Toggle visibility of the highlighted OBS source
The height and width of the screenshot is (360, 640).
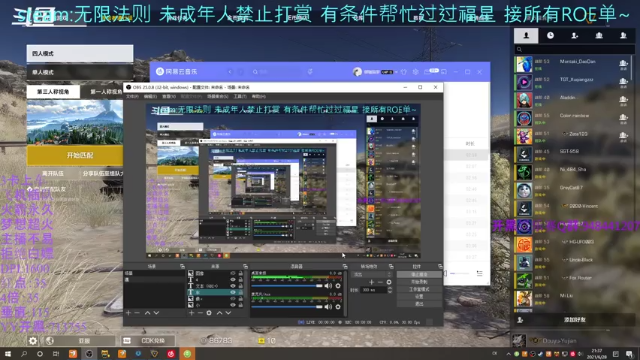click(x=233, y=292)
